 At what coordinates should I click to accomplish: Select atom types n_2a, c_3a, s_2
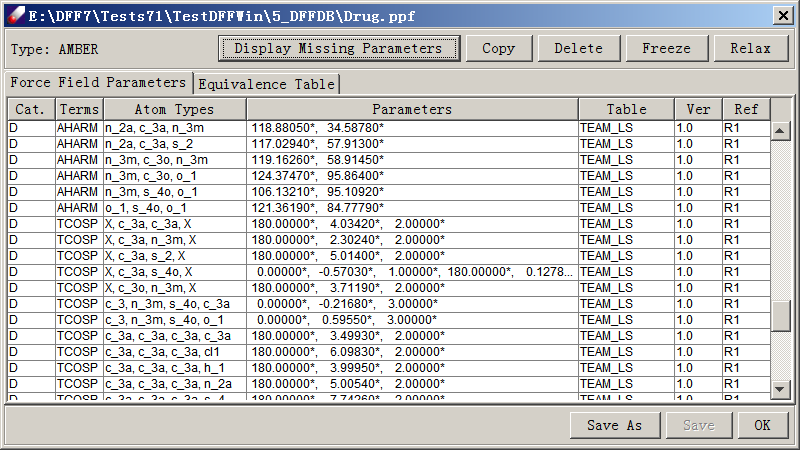175,144
